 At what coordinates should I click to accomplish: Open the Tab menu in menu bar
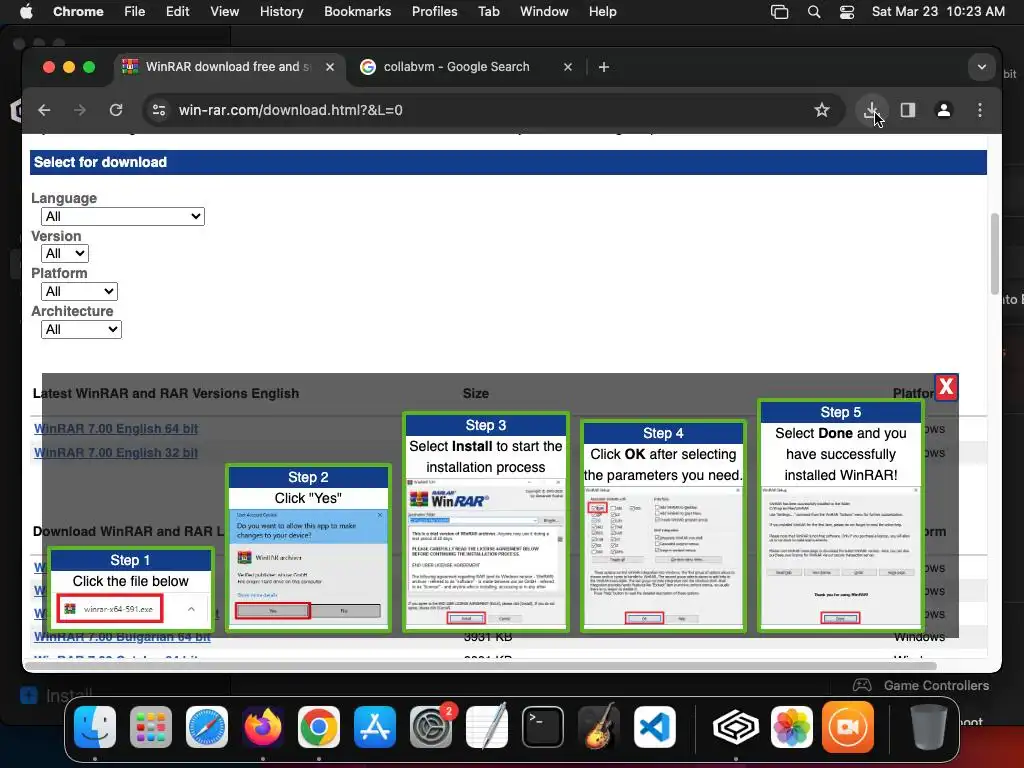[x=488, y=12]
